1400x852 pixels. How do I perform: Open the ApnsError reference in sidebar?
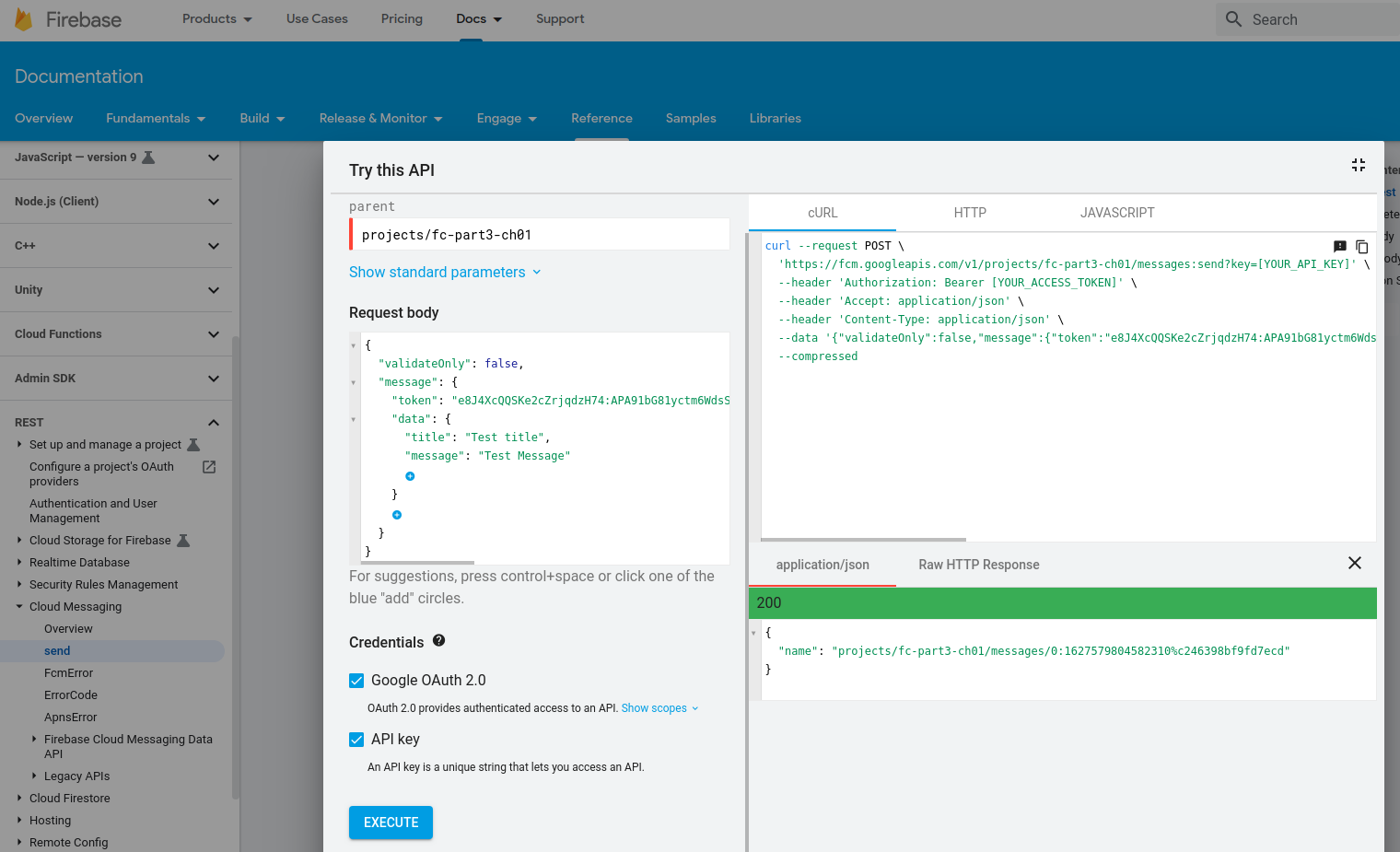tap(71, 718)
